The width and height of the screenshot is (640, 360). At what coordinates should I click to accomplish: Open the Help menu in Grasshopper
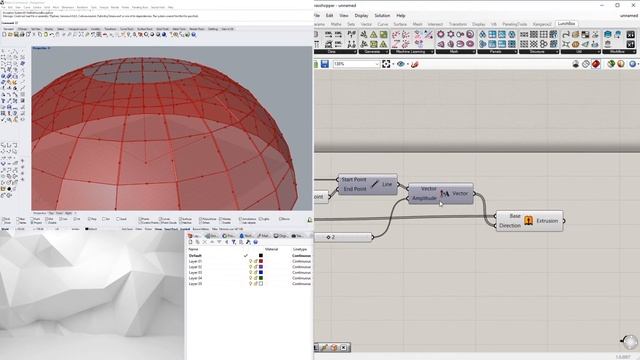click(x=401, y=16)
